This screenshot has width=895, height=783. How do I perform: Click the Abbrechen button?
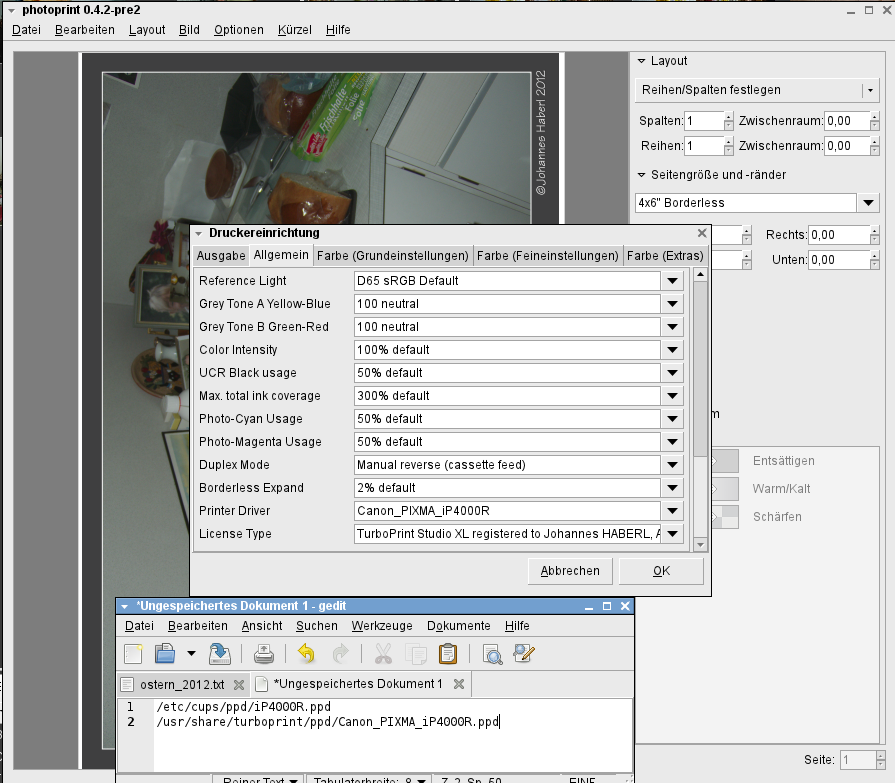tap(570, 571)
